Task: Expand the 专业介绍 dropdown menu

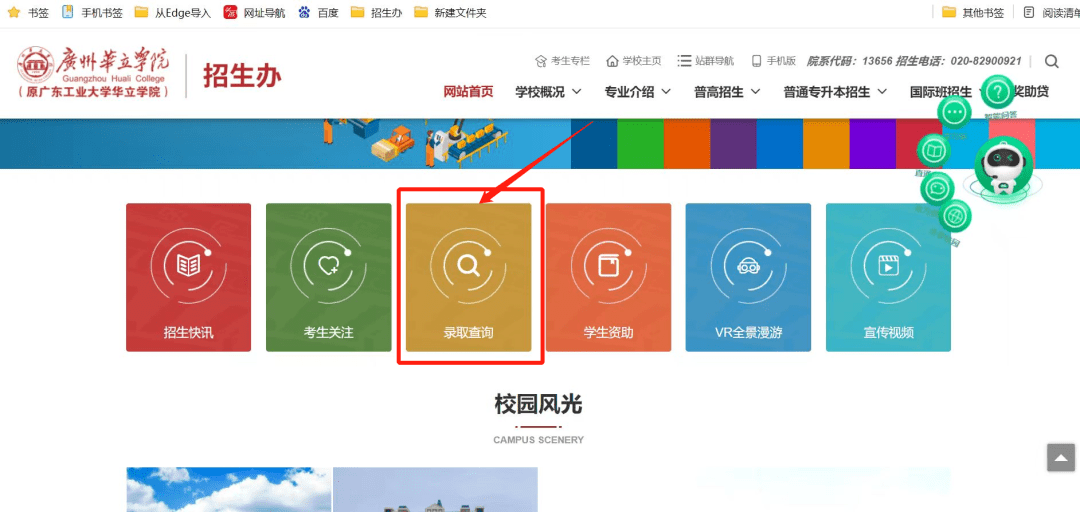Action: coord(638,92)
